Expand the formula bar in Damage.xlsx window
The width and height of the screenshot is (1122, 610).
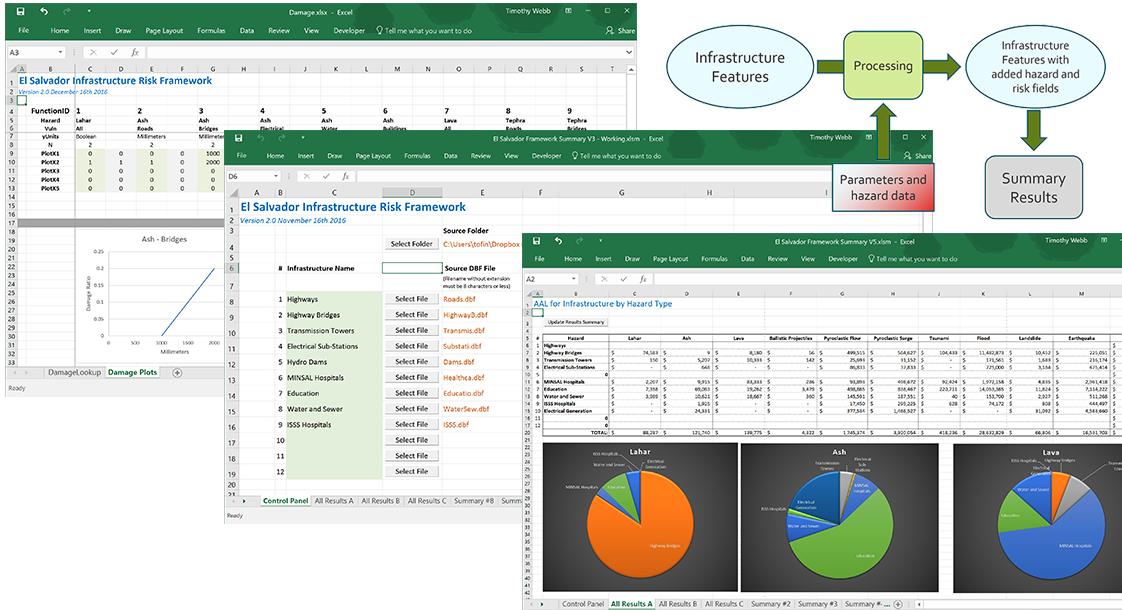click(x=629, y=52)
